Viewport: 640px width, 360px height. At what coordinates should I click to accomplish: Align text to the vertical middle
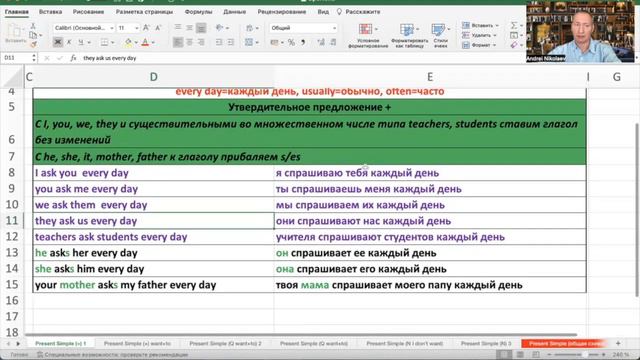189,27
